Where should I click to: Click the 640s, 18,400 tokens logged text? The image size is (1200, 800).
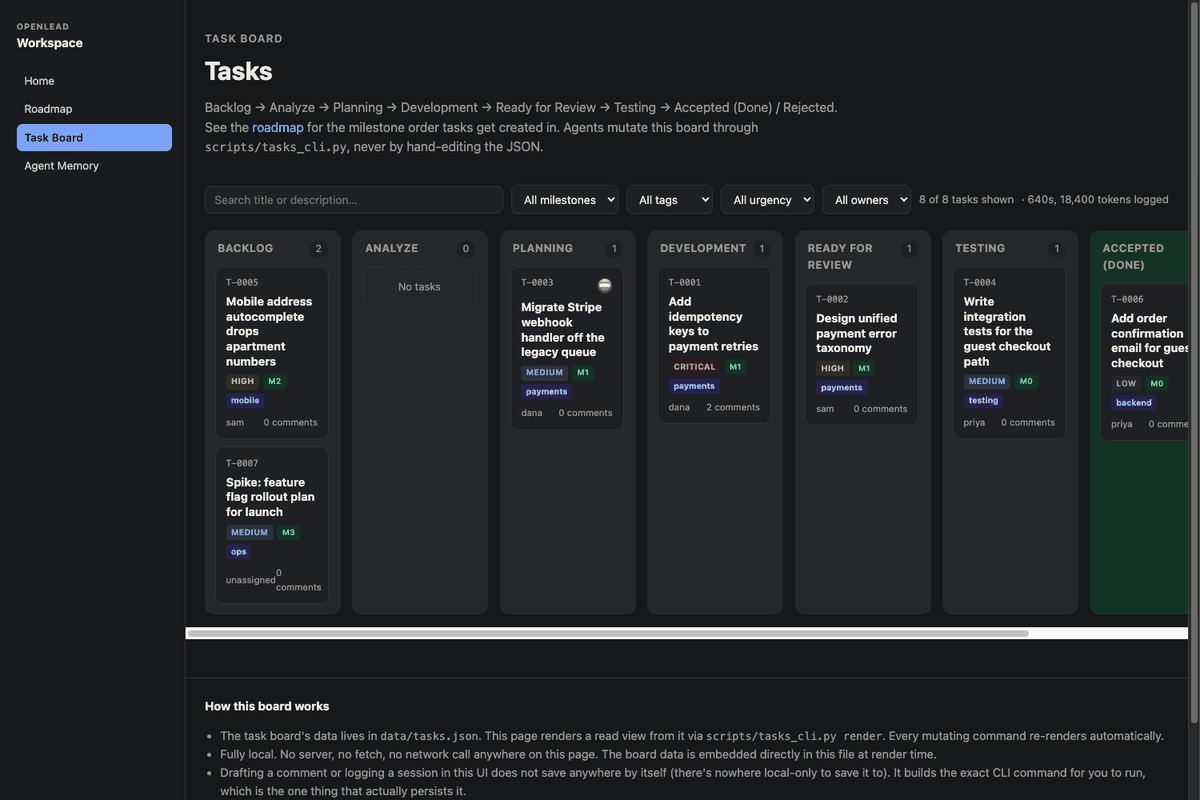tap(1099, 200)
